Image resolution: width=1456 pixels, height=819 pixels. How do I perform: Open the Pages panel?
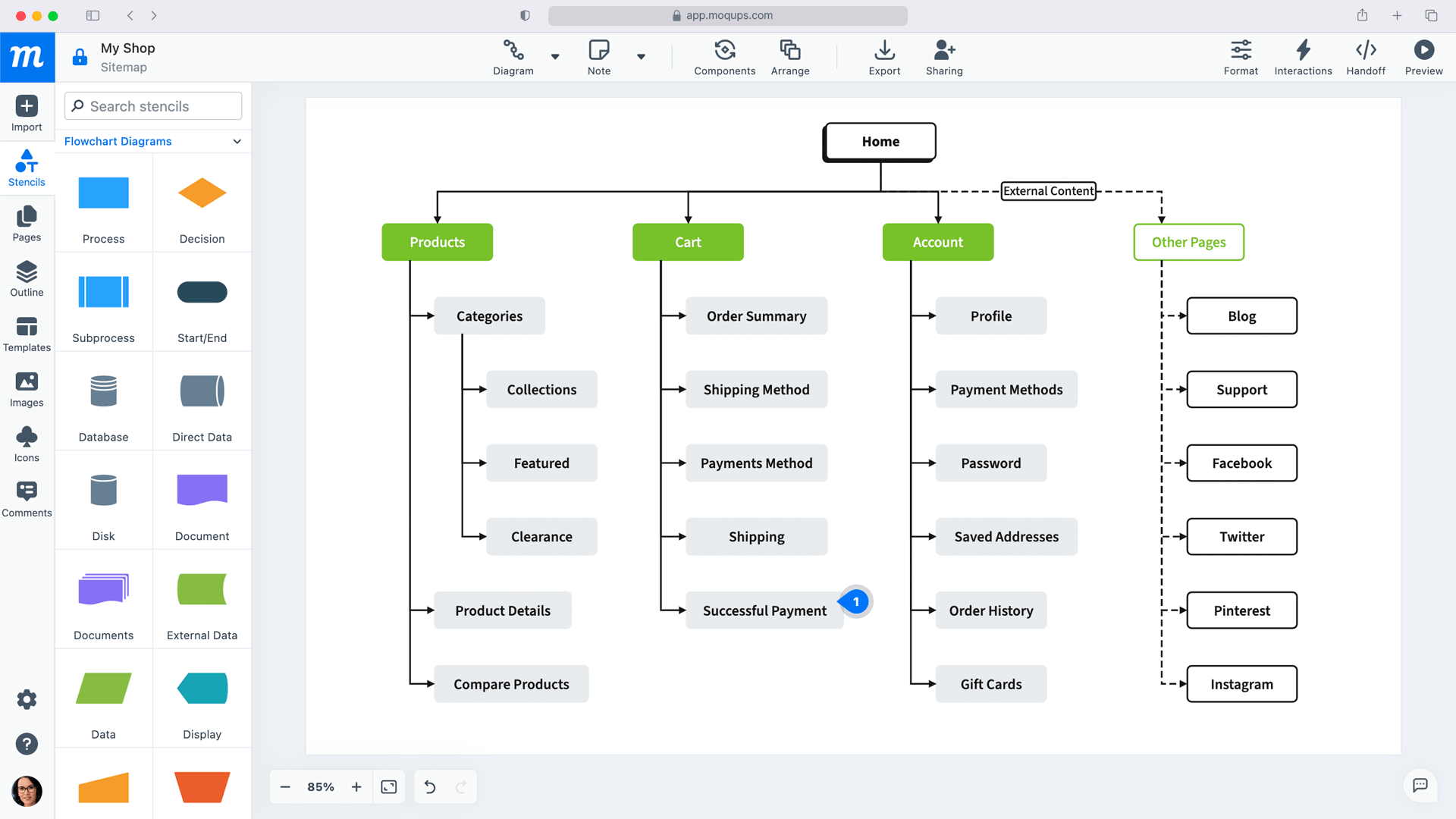point(27,224)
